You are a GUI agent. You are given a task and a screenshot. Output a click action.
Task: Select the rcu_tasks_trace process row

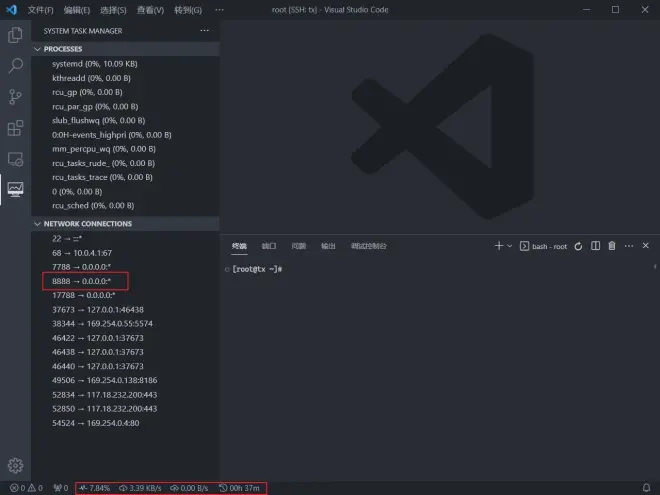[x=125, y=177]
